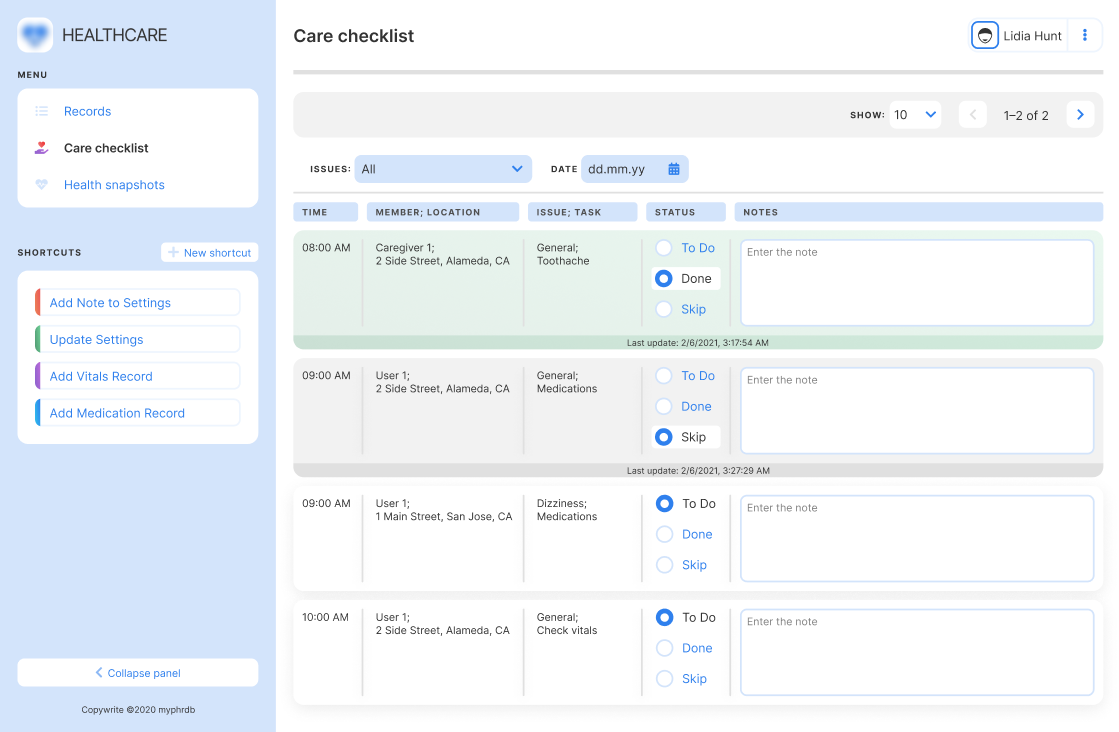Click the Records list icon in menu
Image resolution: width=1119 pixels, height=732 pixels.
pos(41,111)
